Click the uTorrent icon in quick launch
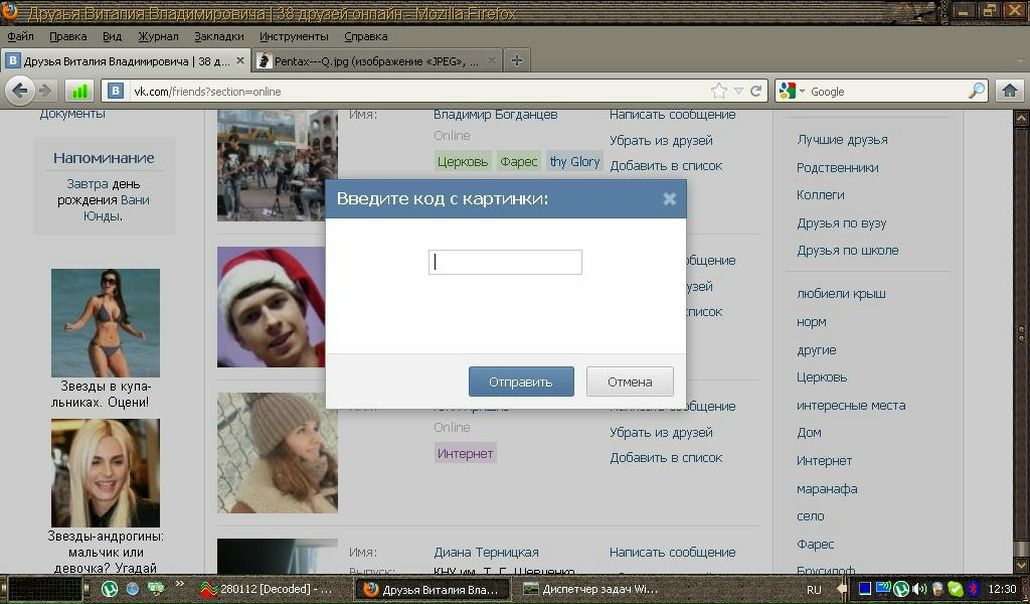Image resolution: width=1030 pixels, height=604 pixels. pos(109,589)
